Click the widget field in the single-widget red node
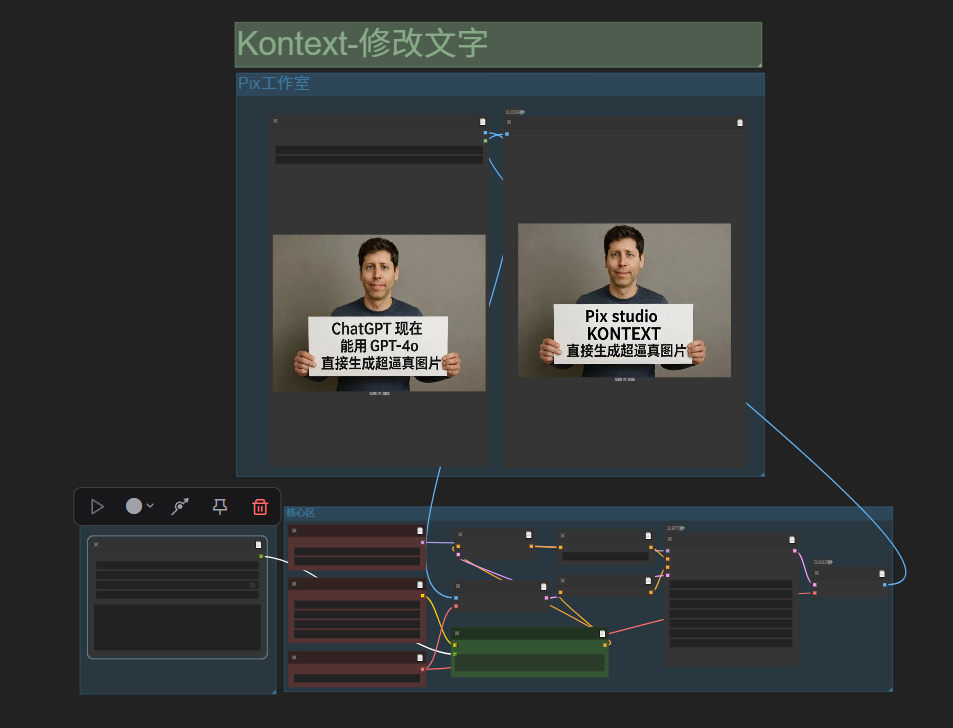Viewport: 953px width, 728px height. (x=357, y=678)
